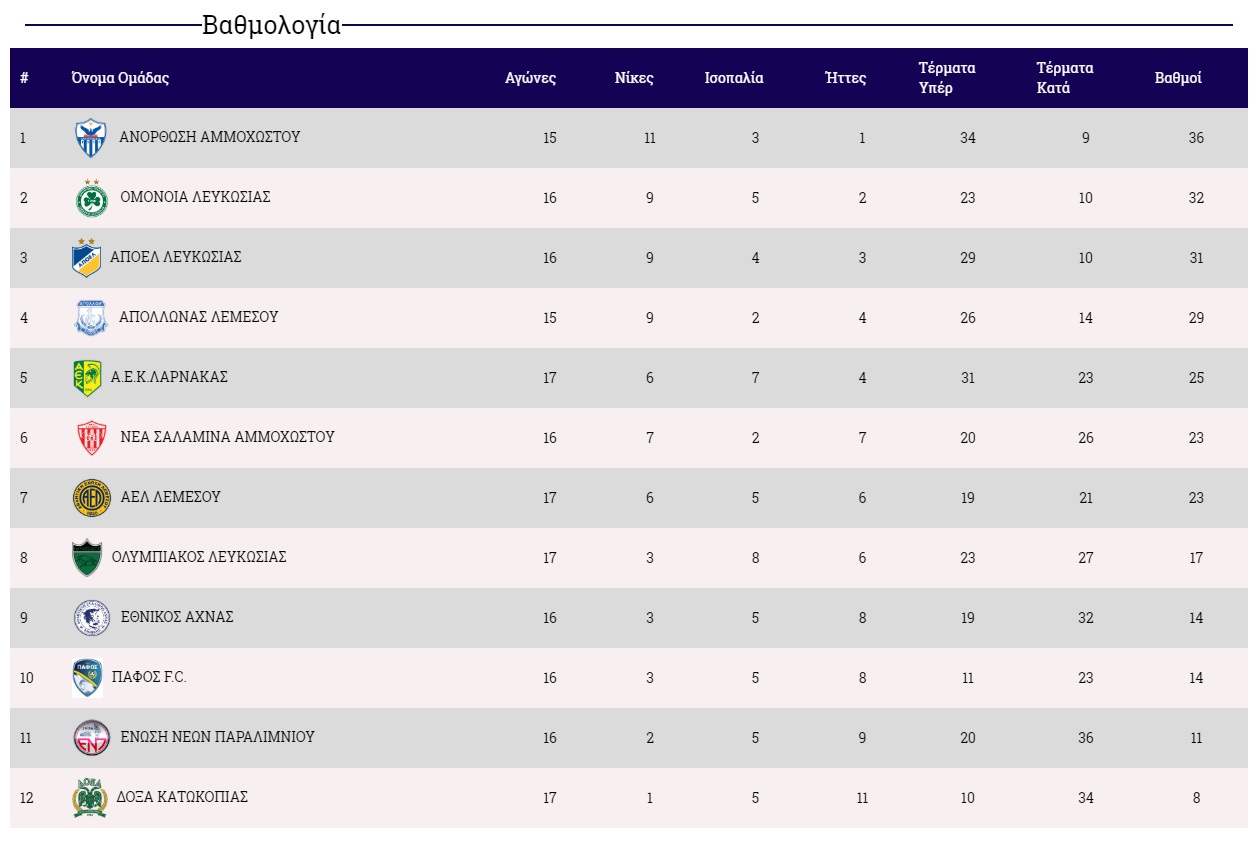
Task: Click Enosi Paralimniou goals-against value 36
Action: pyautogui.click(x=1086, y=738)
